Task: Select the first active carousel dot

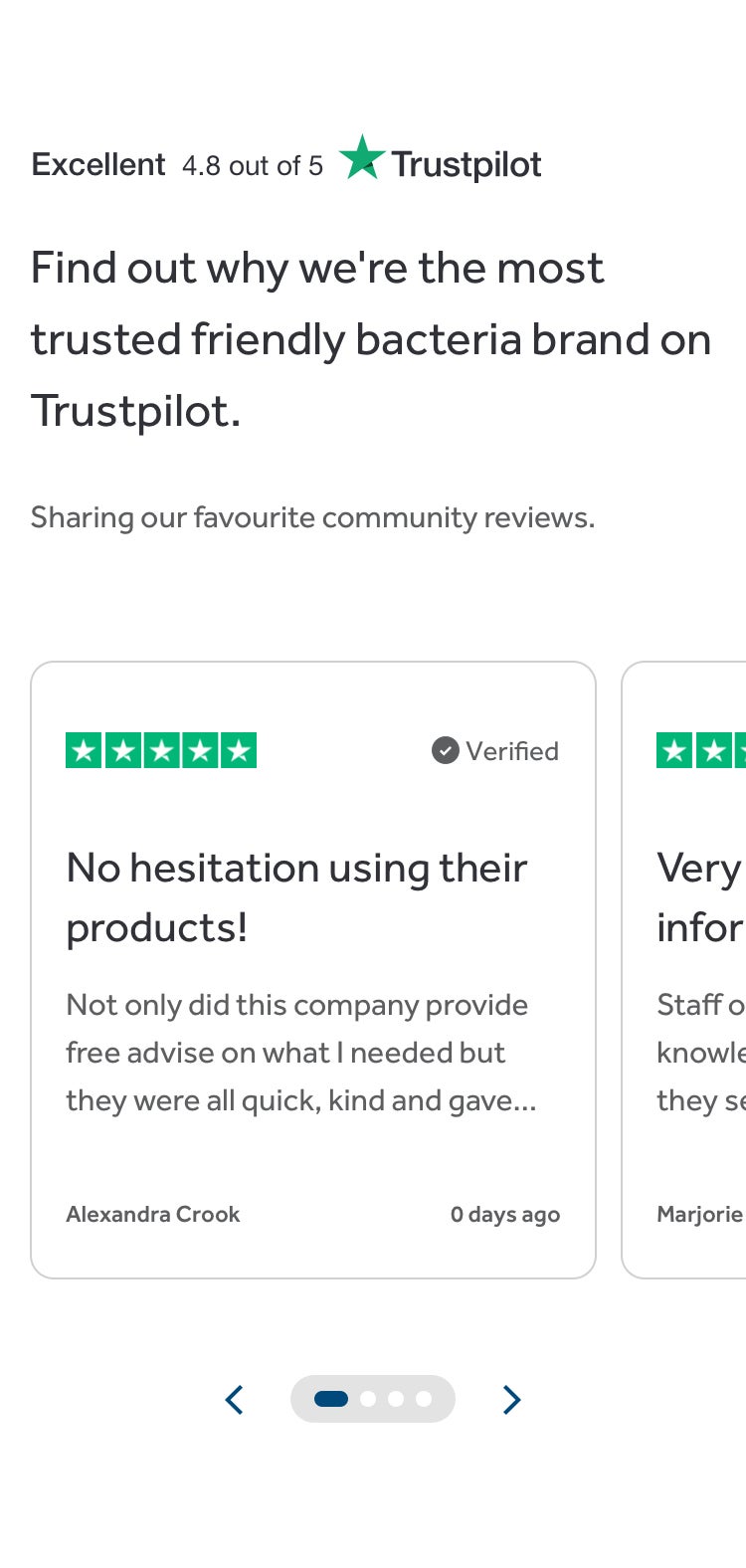Action: coord(331,1399)
